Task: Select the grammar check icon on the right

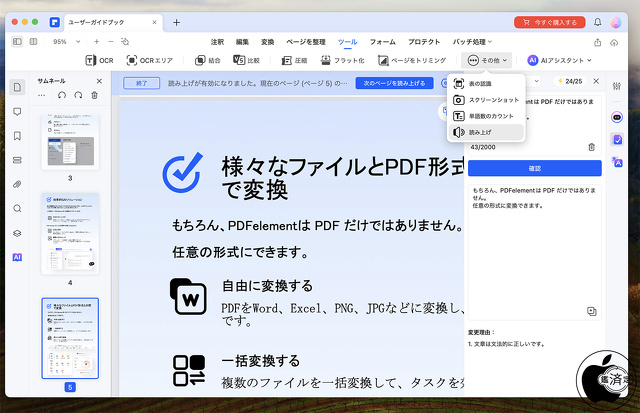Action: click(617, 140)
